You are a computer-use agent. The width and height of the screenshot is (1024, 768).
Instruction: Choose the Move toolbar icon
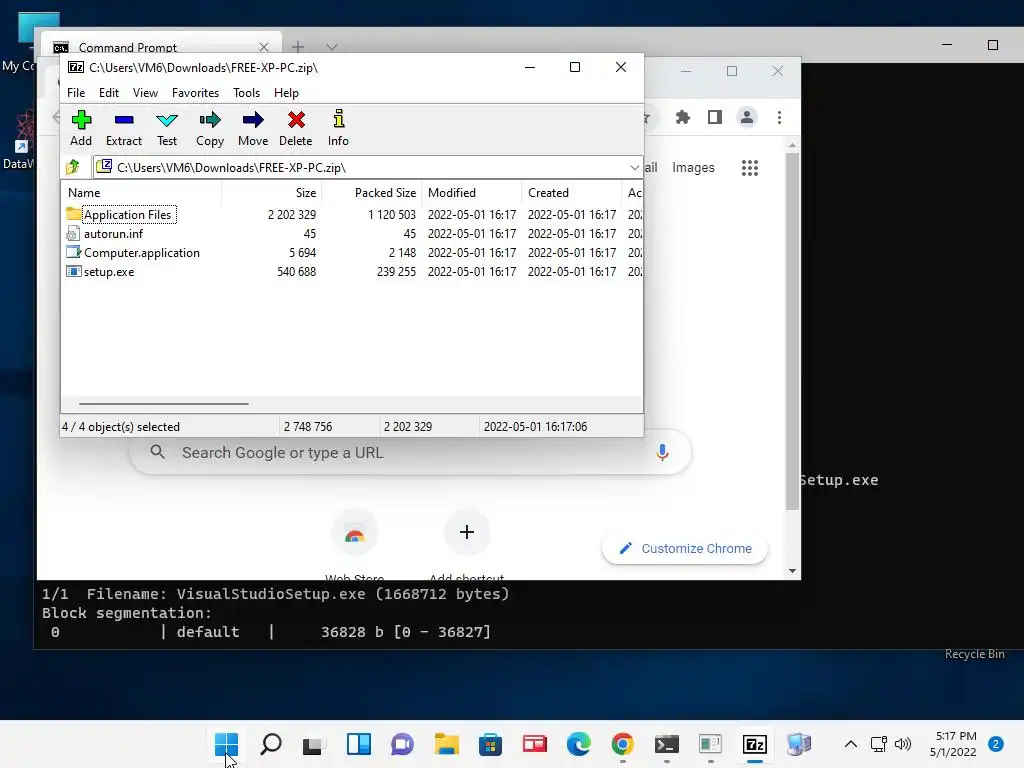[x=253, y=128]
